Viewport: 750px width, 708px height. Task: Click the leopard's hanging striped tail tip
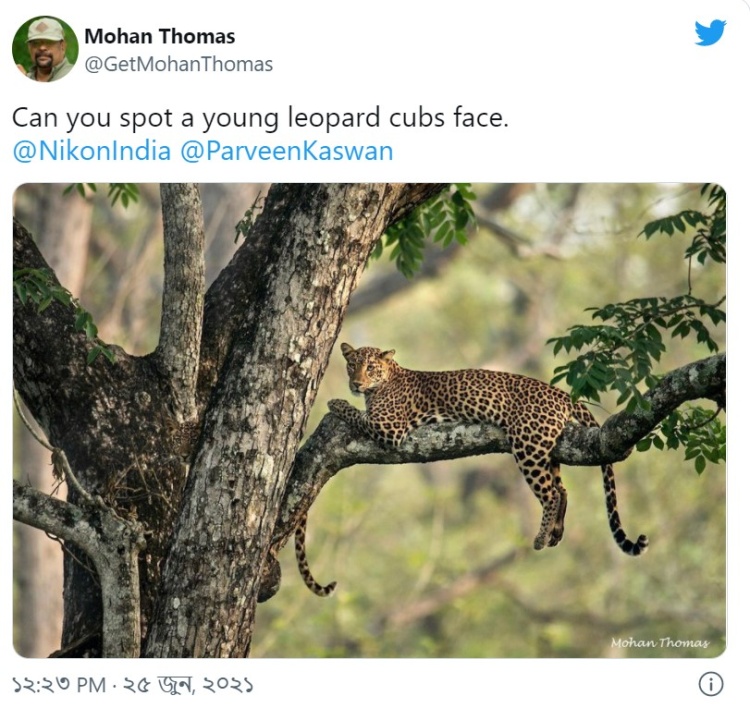pyautogui.click(x=632, y=544)
